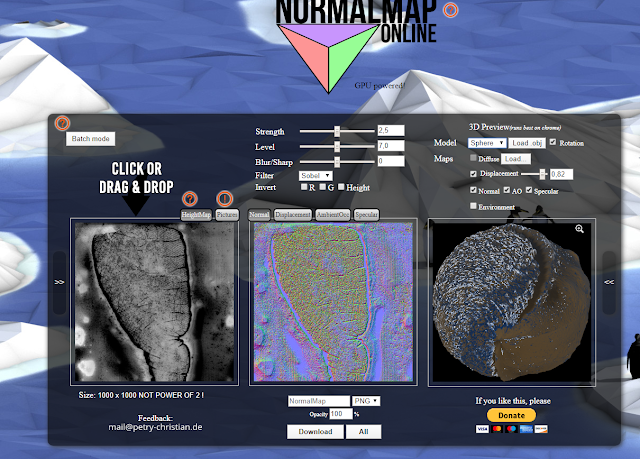Screen dimensions: 640x459
Task: Collapse right panel with << arrow
Action: pyautogui.click(x=609, y=282)
